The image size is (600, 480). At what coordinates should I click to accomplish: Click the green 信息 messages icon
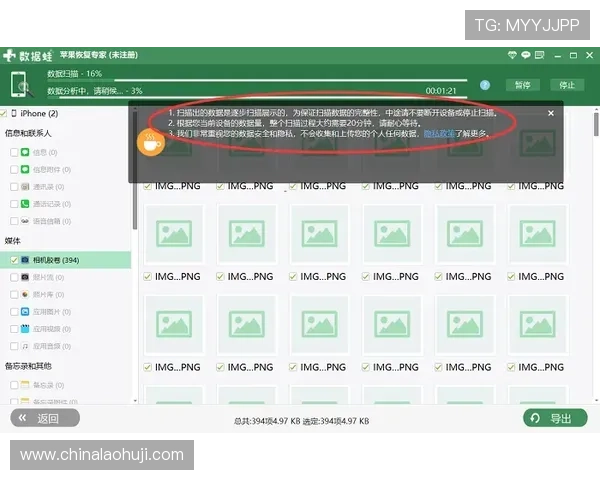[x=25, y=152]
